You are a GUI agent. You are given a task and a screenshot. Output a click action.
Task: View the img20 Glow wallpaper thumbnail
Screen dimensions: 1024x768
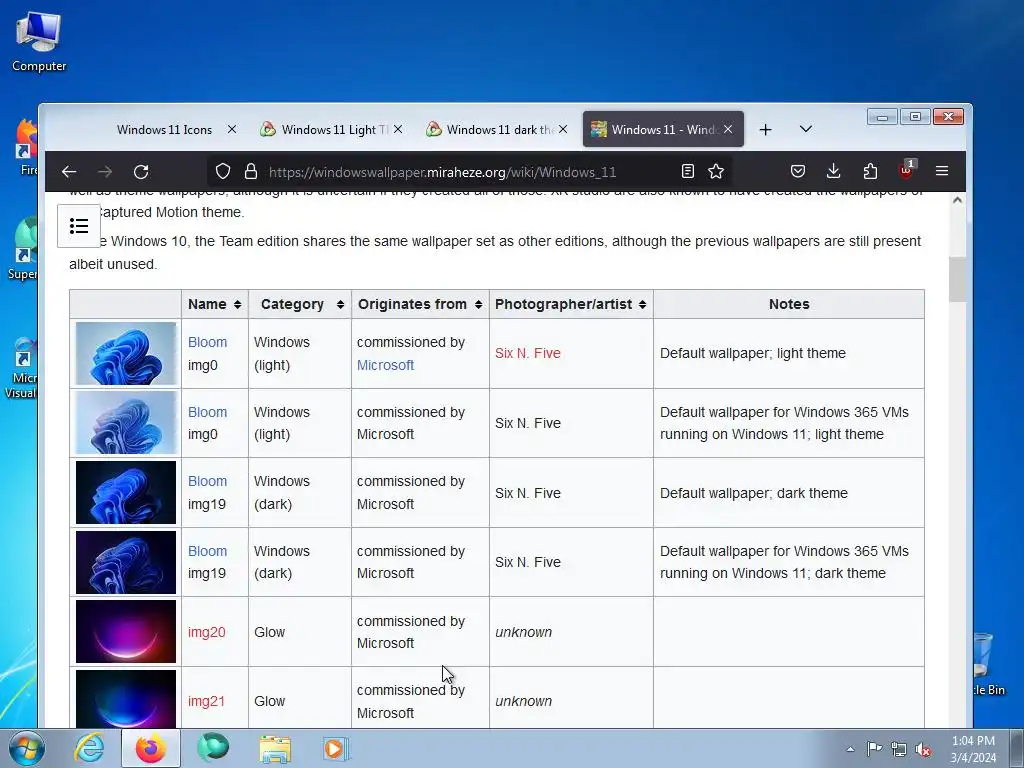coord(126,632)
